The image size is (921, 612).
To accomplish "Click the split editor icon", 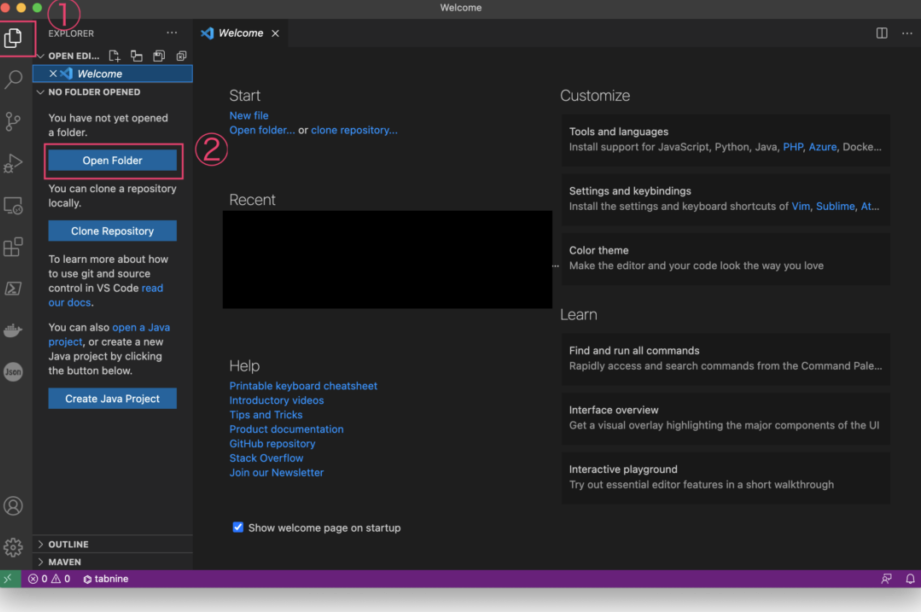I will [881, 33].
